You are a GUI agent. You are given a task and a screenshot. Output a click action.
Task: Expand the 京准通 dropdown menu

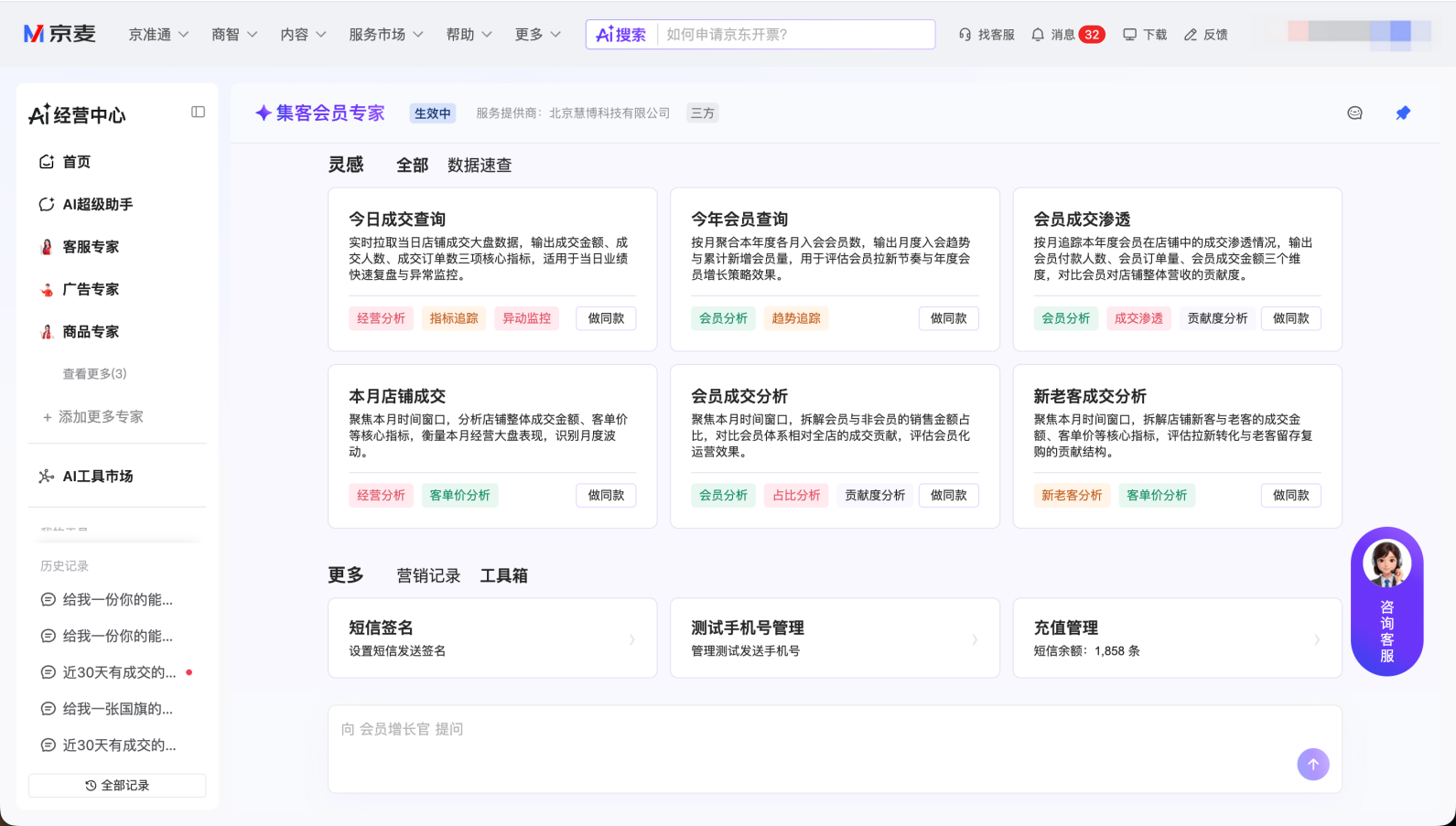158,35
